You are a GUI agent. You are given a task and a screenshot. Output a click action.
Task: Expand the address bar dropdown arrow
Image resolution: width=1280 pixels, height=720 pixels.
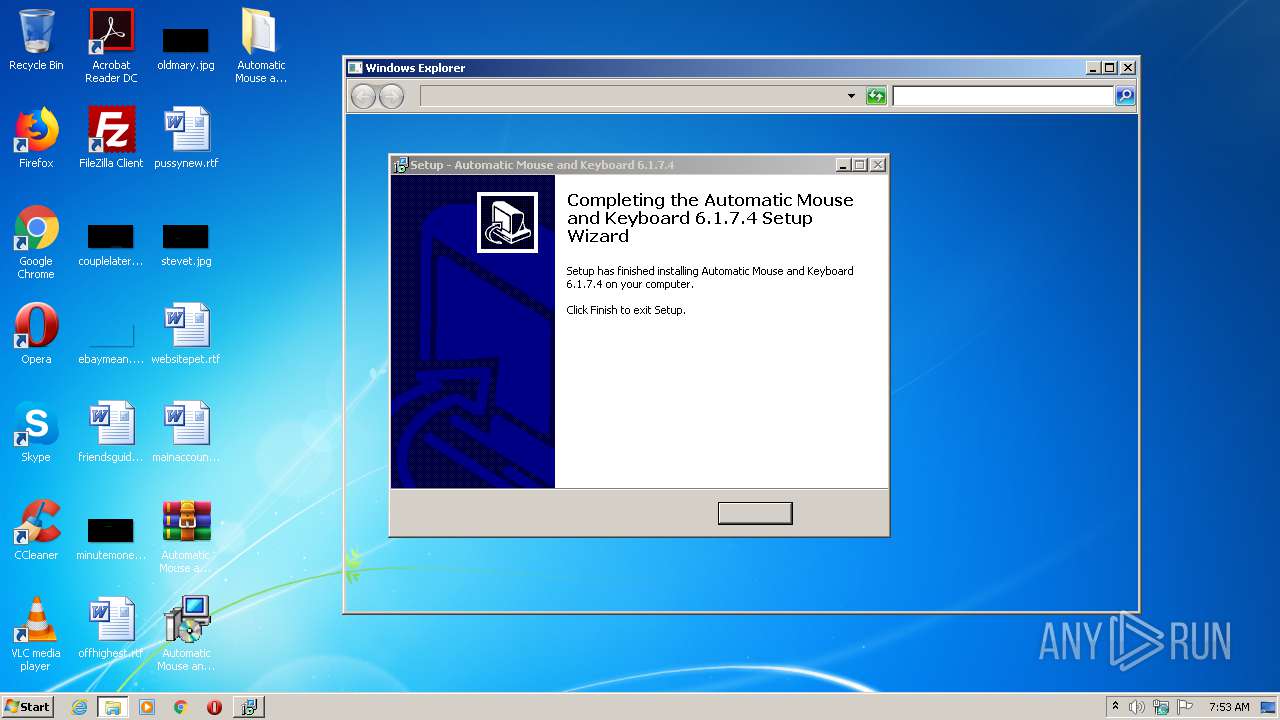click(x=851, y=96)
